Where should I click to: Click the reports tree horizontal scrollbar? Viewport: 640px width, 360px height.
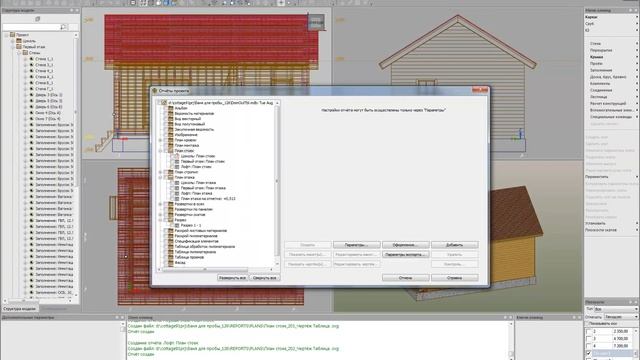[216, 269]
